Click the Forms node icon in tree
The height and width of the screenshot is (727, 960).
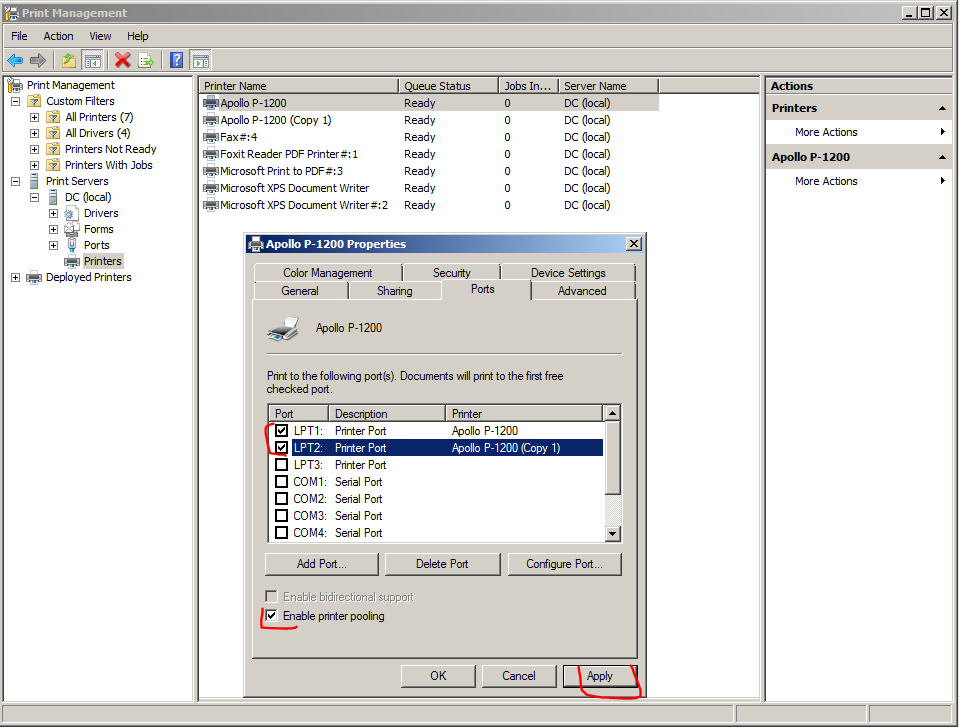pos(72,229)
